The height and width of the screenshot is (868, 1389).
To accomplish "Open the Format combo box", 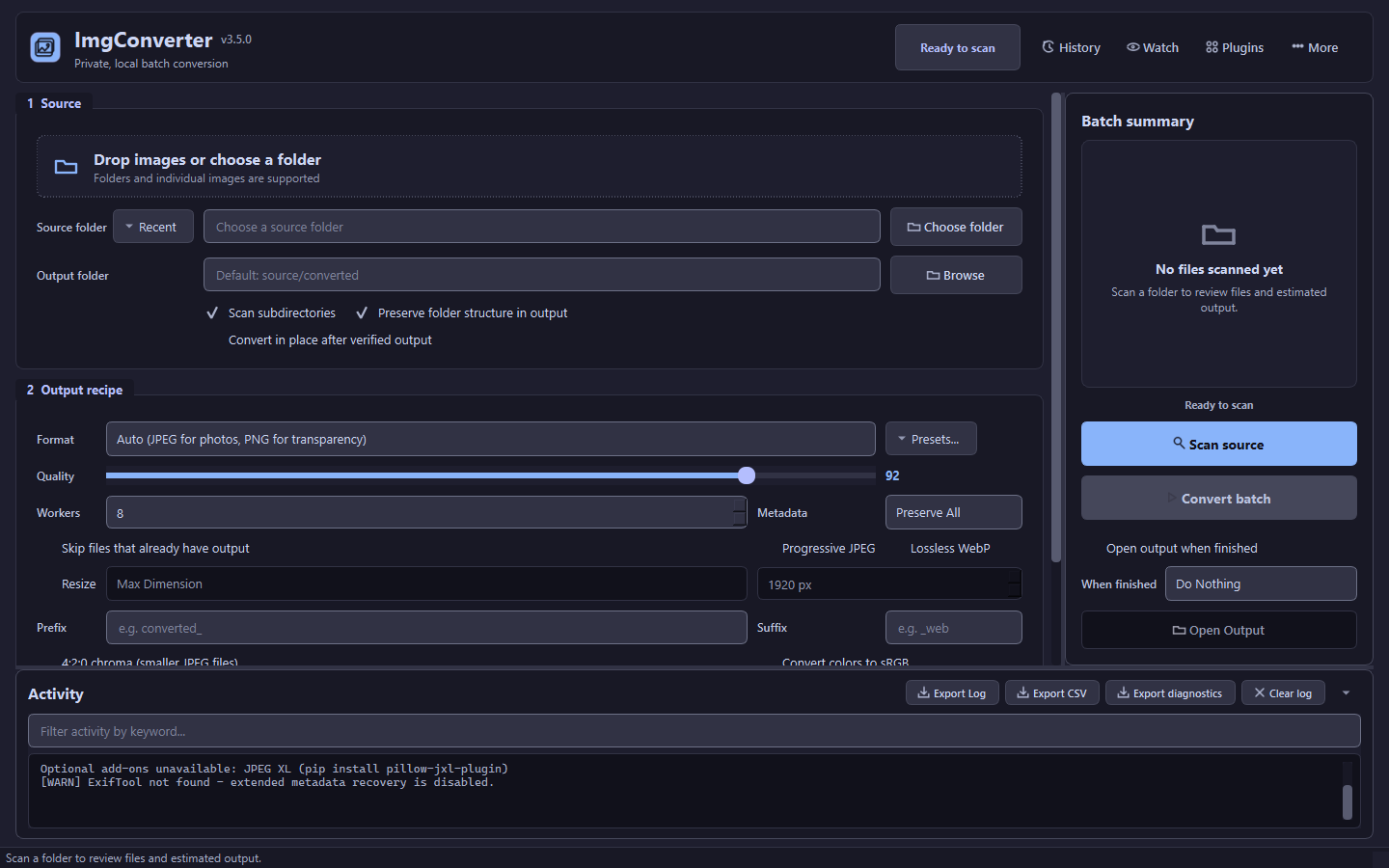I will point(490,439).
